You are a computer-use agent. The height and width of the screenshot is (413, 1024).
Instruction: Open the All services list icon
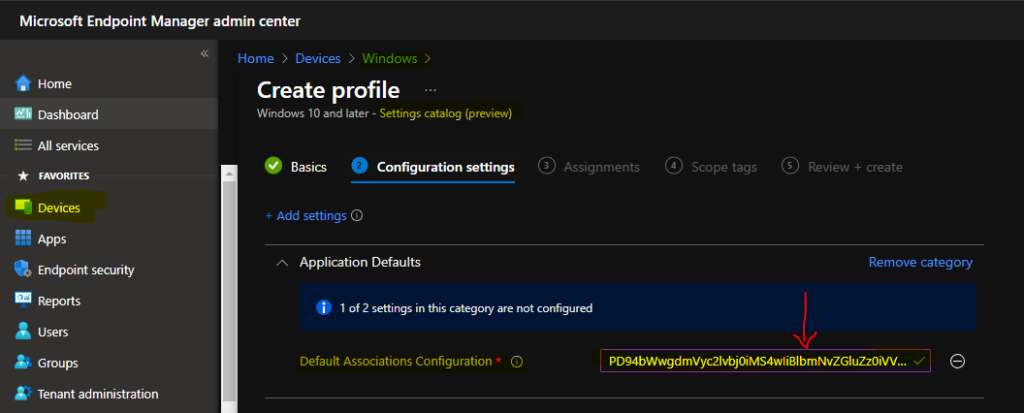pyautogui.click(x=23, y=145)
